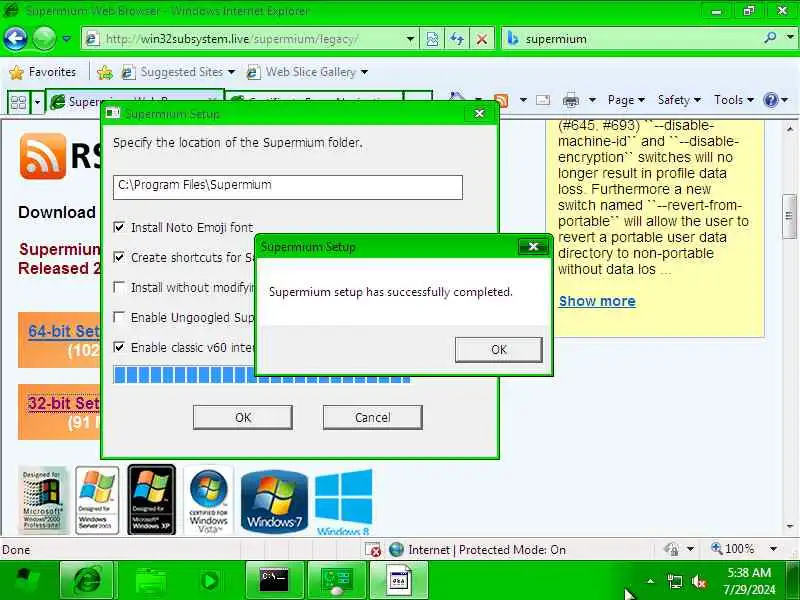The image size is (800, 600).
Task: Click the Windows Vista certified badge
Action: point(208,501)
